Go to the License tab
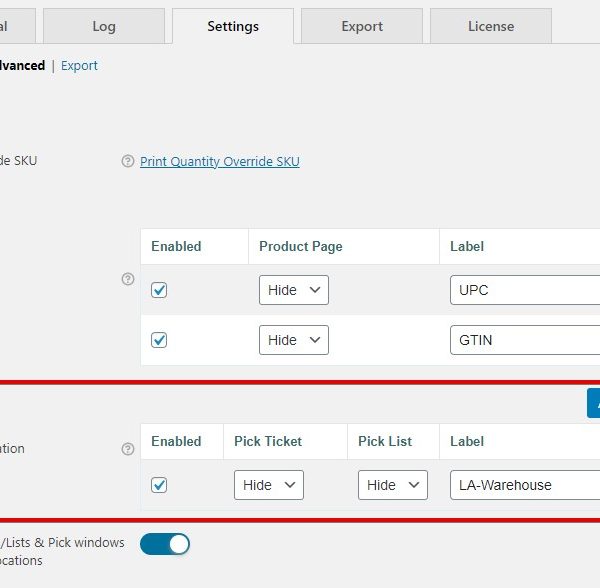This screenshot has height=588, width=600. (491, 26)
